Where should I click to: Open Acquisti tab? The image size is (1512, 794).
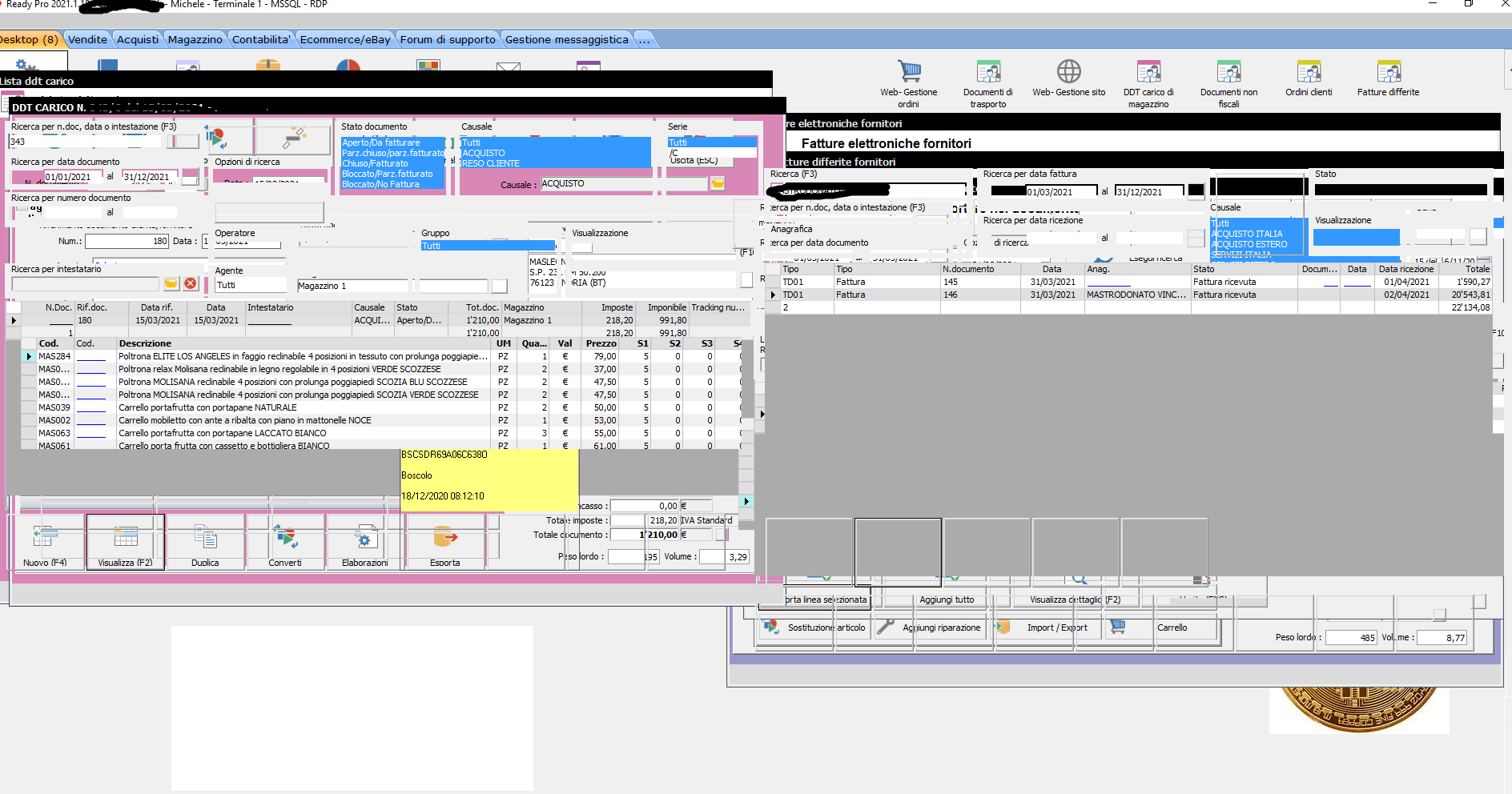(x=138, y=39)
